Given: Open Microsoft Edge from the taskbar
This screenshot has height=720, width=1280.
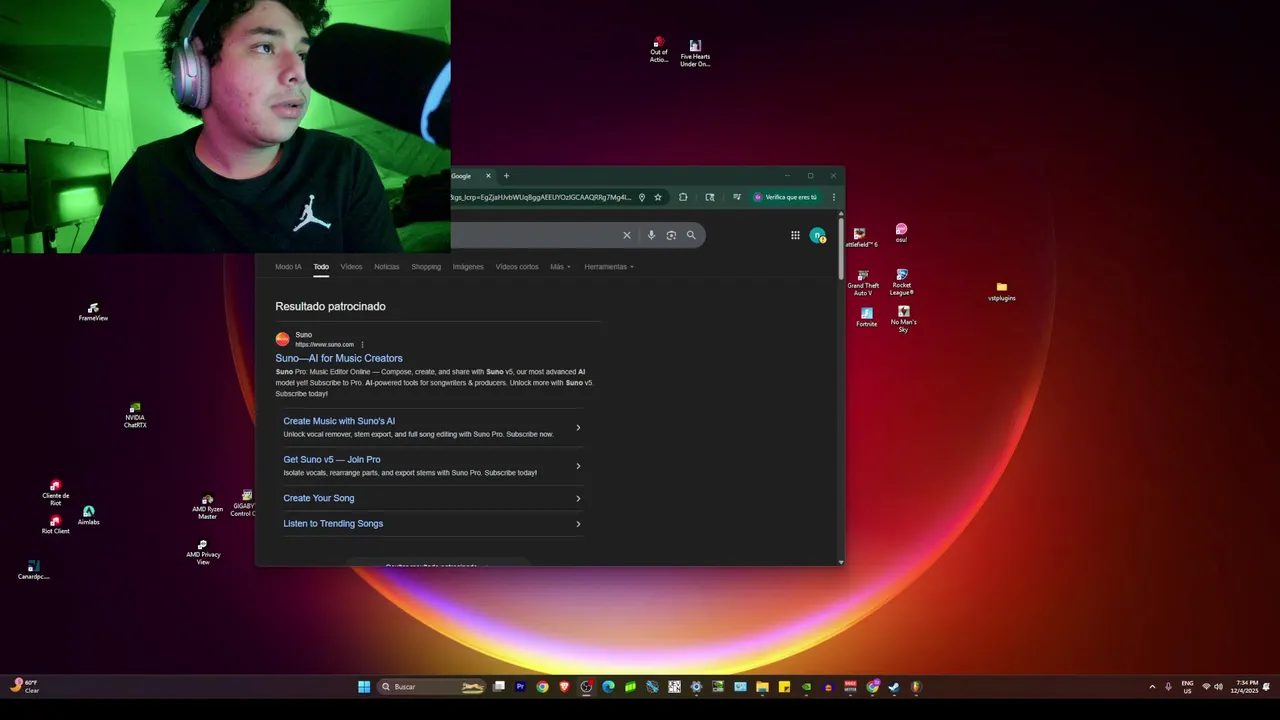Looking at the screenshot, I should tap(608, 687).
